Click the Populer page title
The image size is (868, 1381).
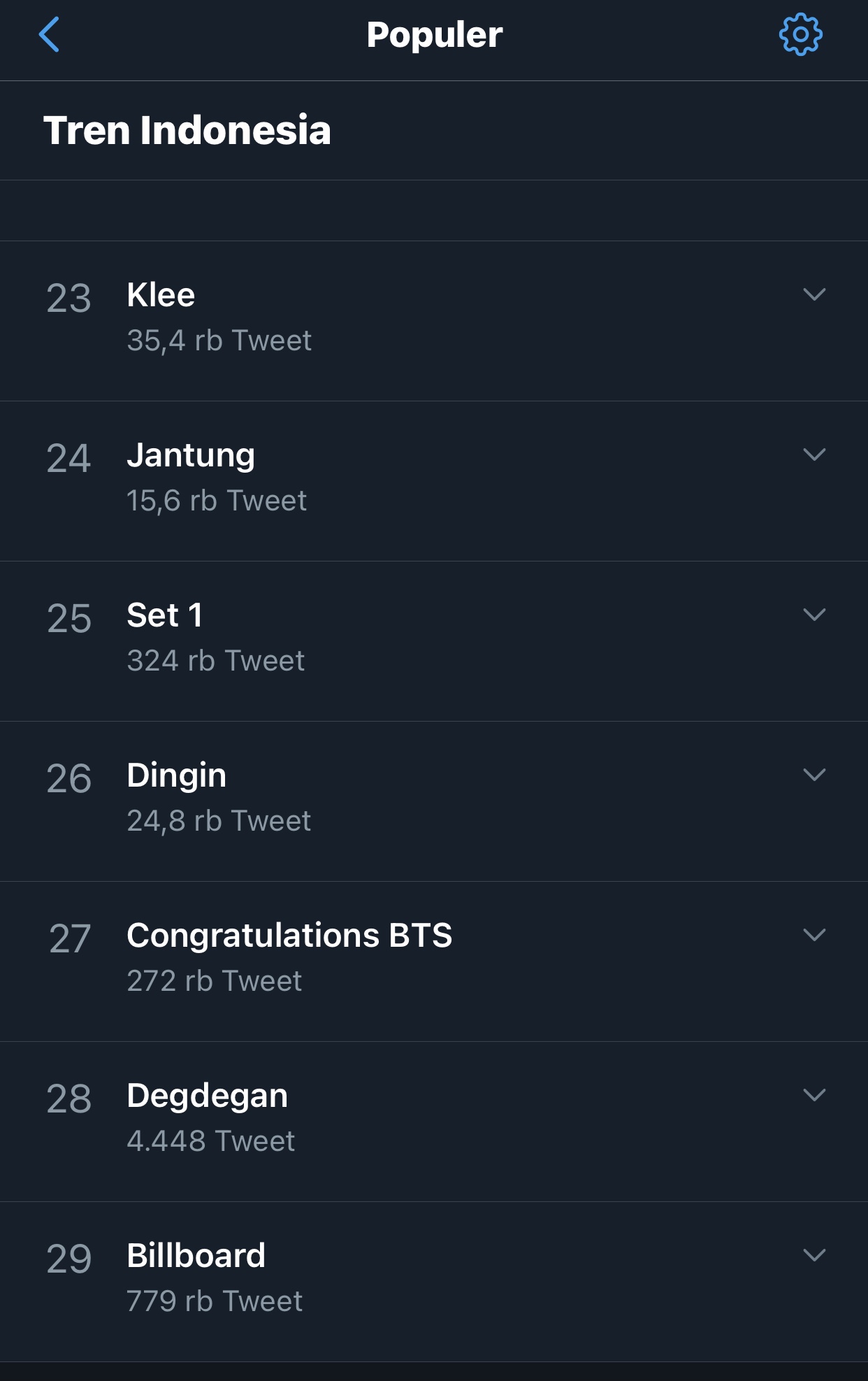click(435, 35)
